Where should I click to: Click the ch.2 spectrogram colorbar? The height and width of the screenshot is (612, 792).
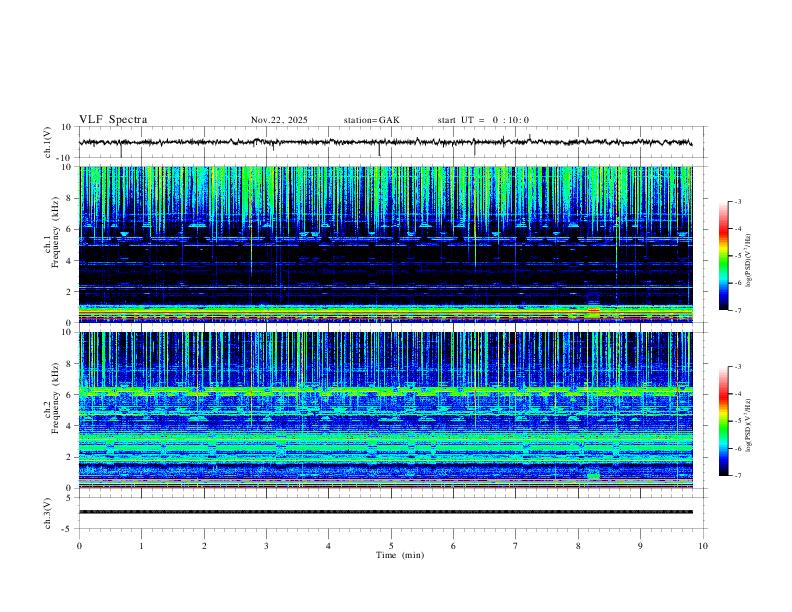[x=723, y=421]
